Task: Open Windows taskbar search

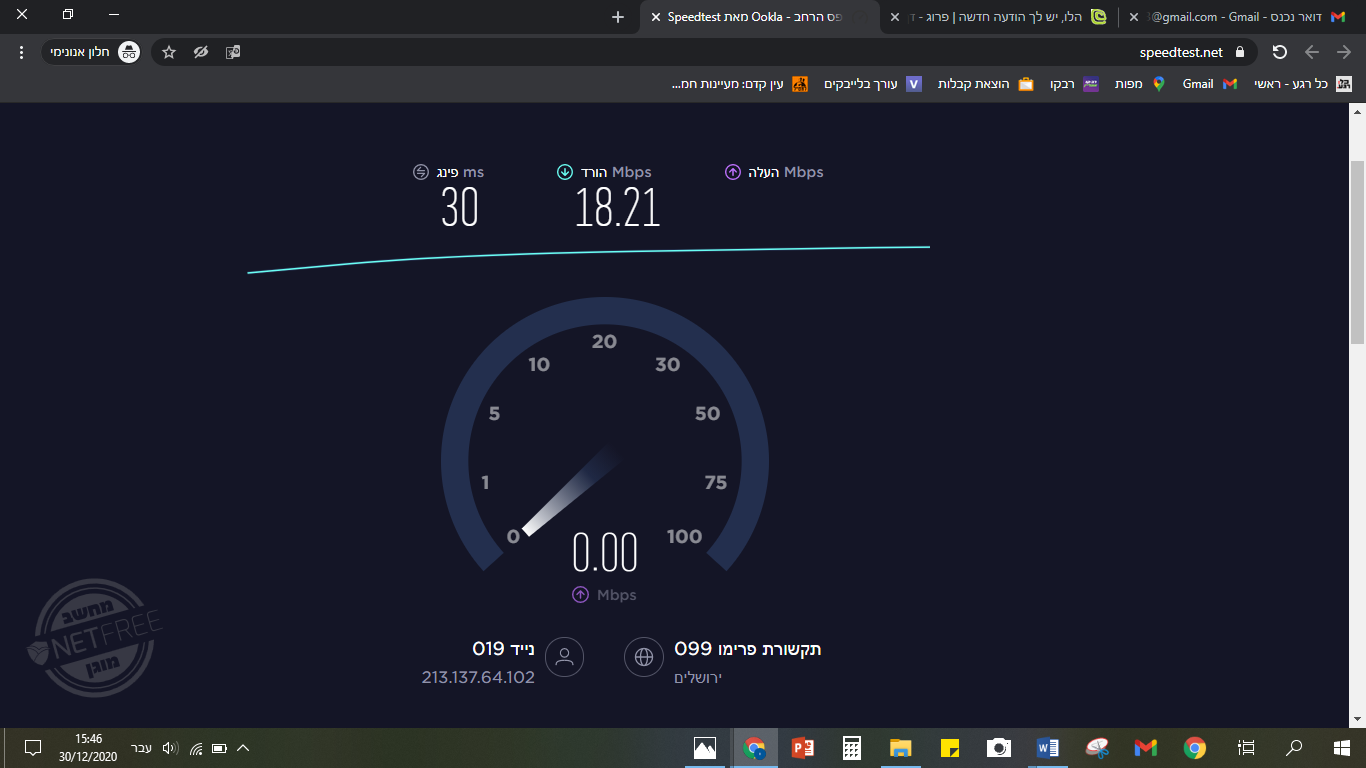Action: click(x=1294, y=747)
